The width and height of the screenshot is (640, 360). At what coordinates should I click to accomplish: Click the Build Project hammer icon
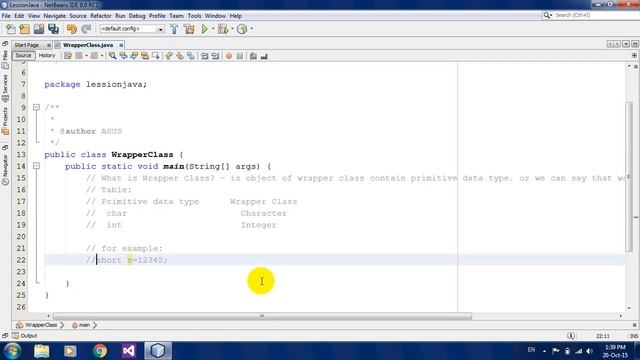[174, 29]
